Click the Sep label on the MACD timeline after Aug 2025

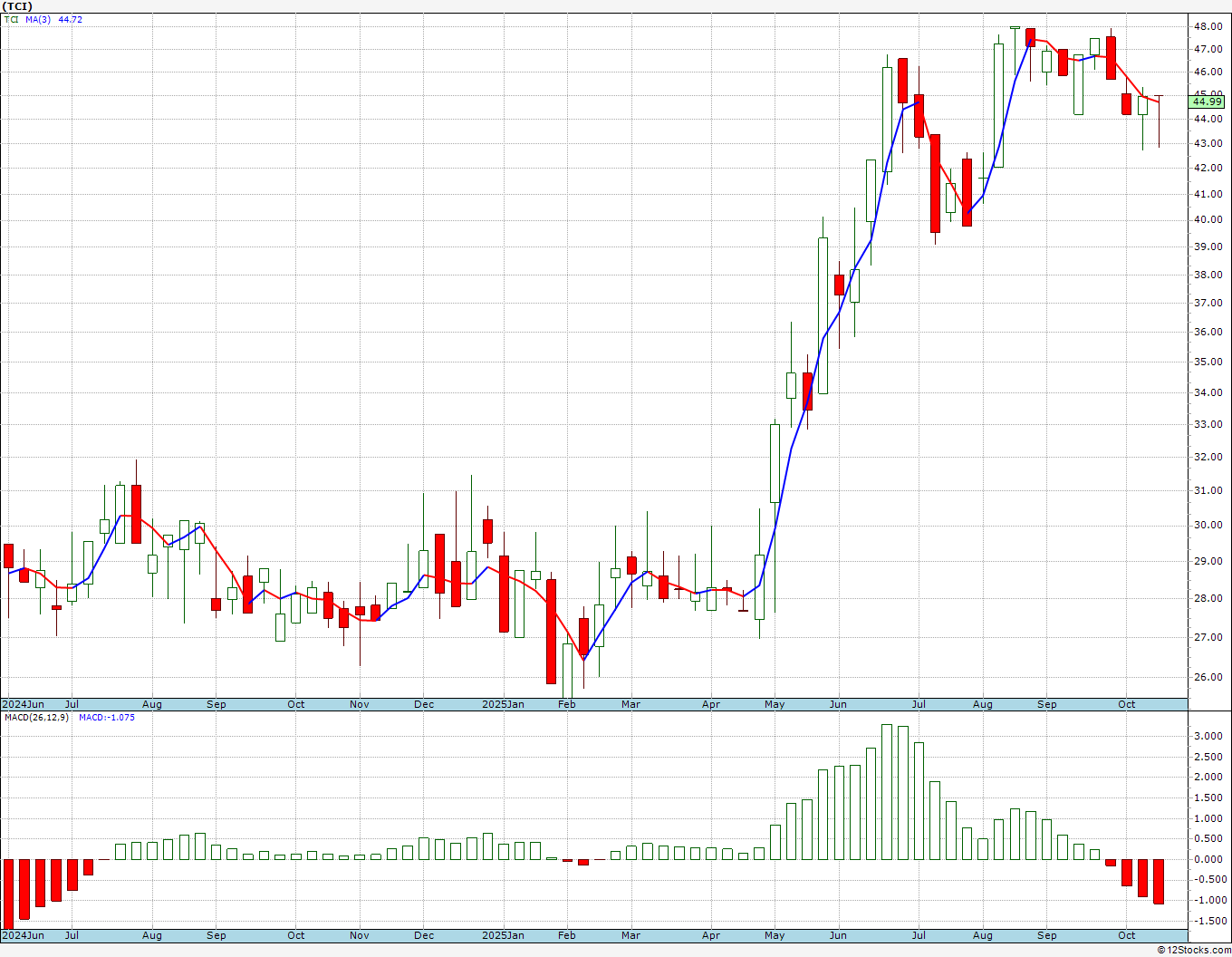[x=1047, y=935]
